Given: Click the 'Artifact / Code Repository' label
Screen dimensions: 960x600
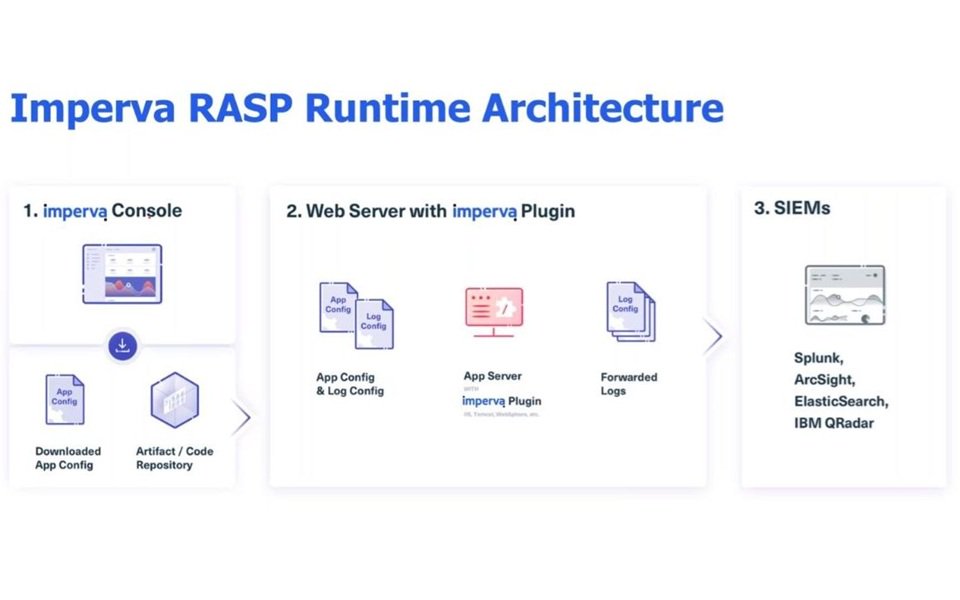Looking at the screenshot, I should pos(174,458).
